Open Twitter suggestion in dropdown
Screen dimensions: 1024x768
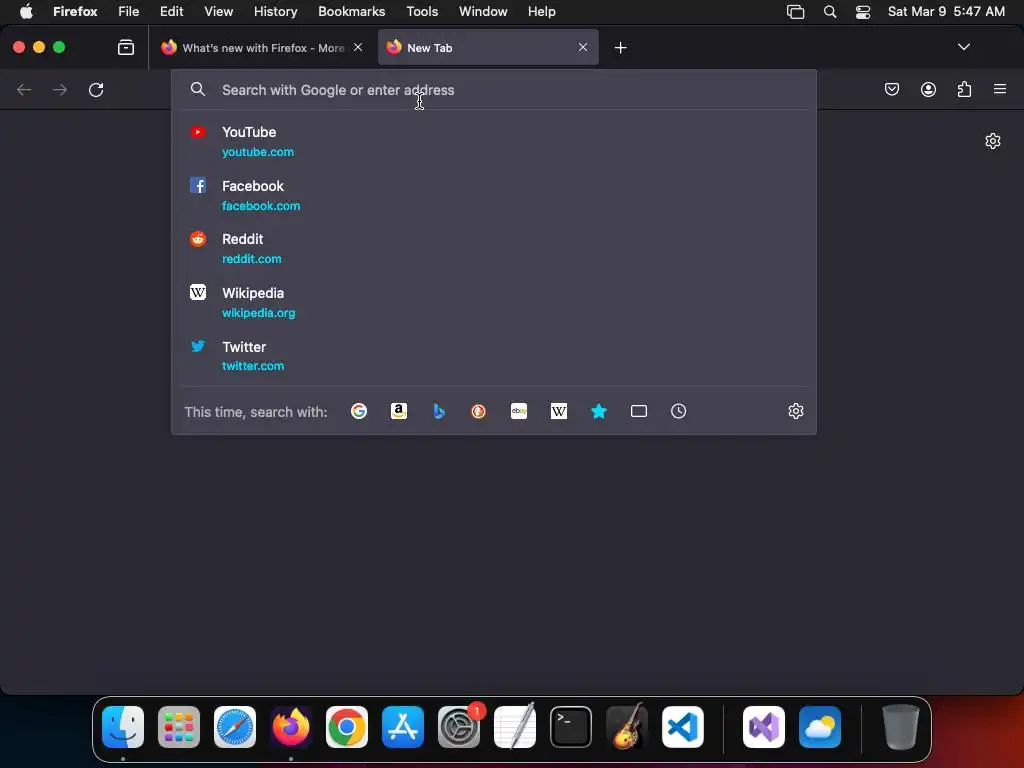pos(494,356)
